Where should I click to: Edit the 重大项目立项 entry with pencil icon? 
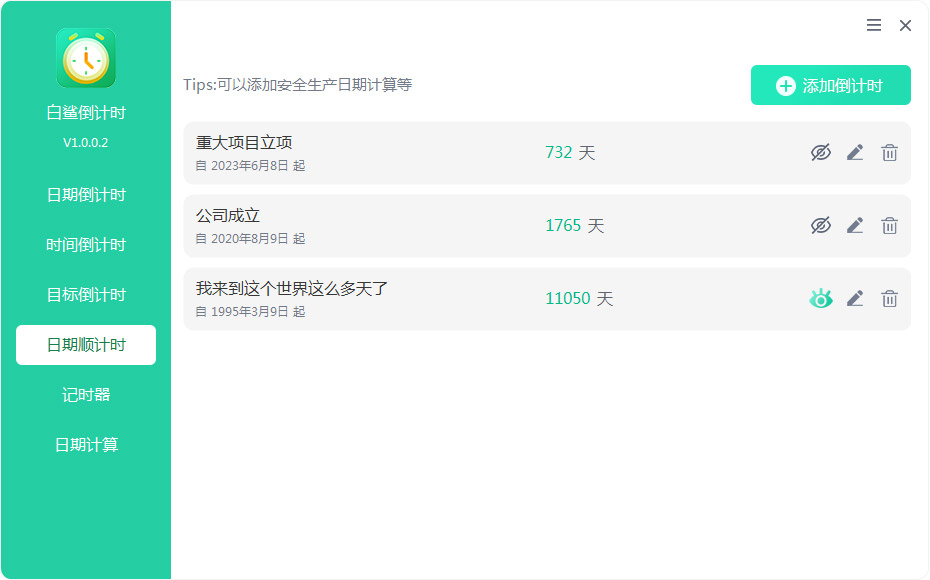tap(855, 152)
